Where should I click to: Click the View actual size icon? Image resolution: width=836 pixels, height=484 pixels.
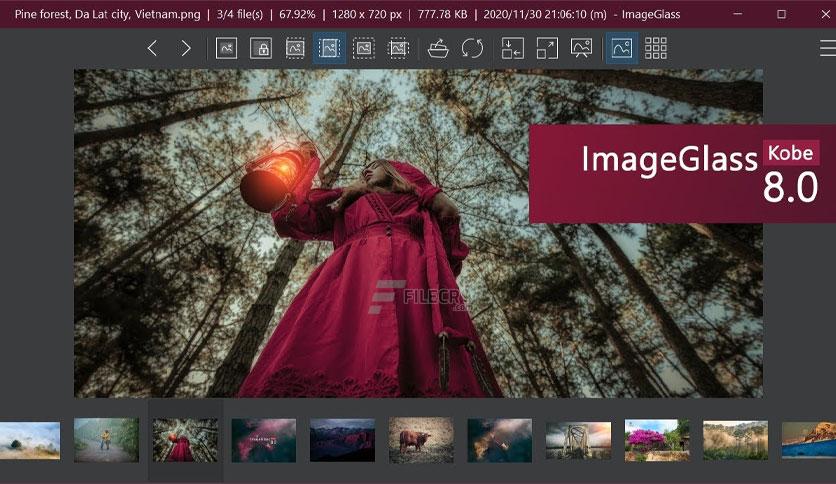click(x=227, y=49)
